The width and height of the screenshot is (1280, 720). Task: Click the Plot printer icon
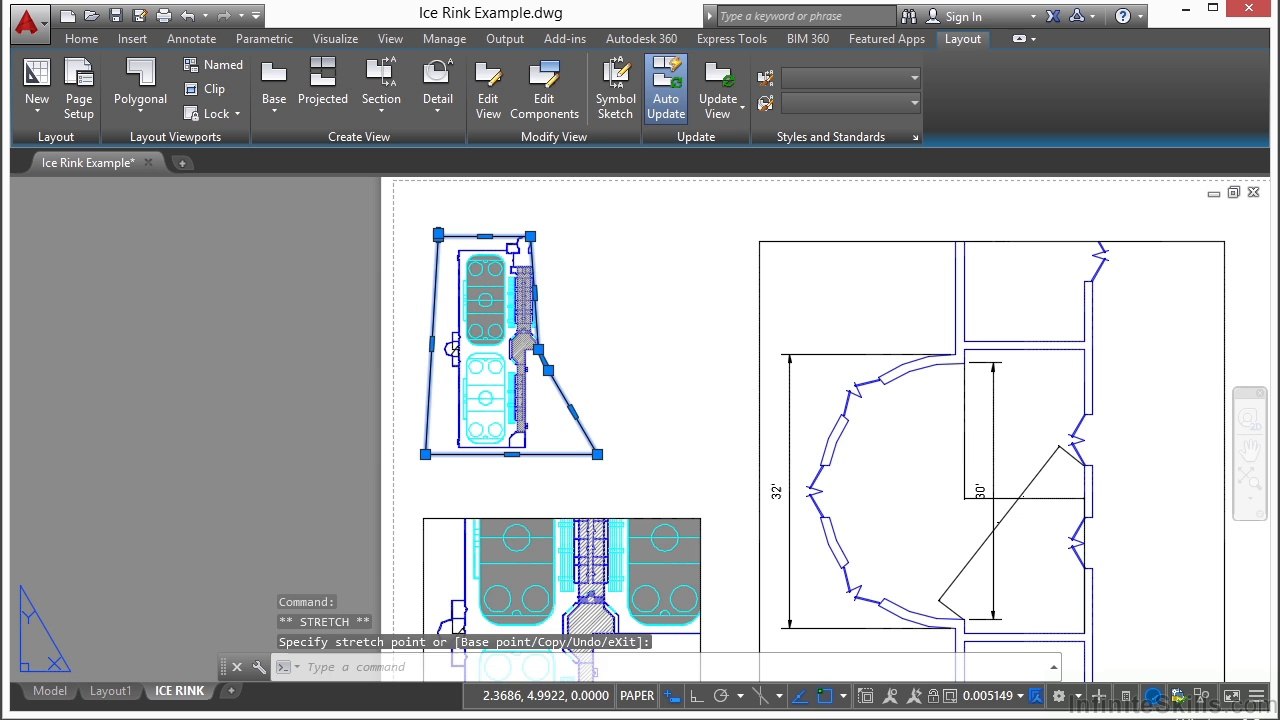coord(164,16)
